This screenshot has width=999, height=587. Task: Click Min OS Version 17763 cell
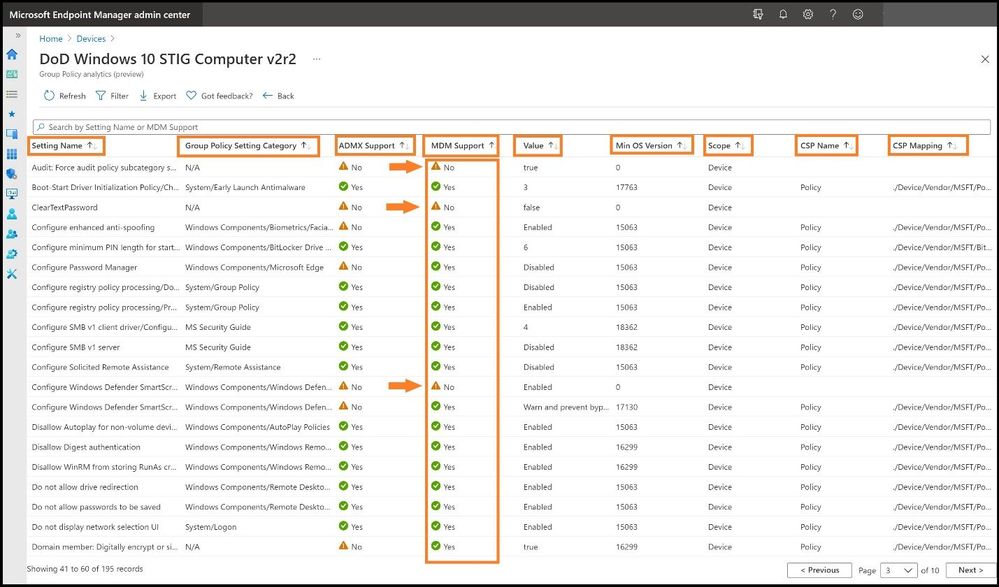[626, 187]
